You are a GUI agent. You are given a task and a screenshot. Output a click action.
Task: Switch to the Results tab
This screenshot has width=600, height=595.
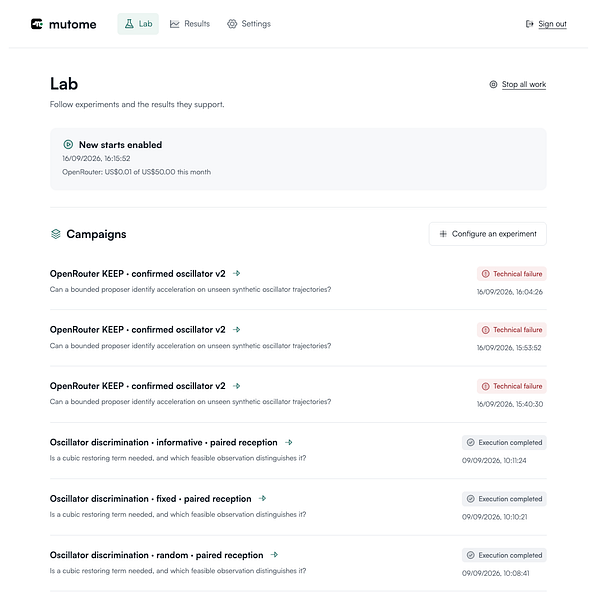[190, 24]
